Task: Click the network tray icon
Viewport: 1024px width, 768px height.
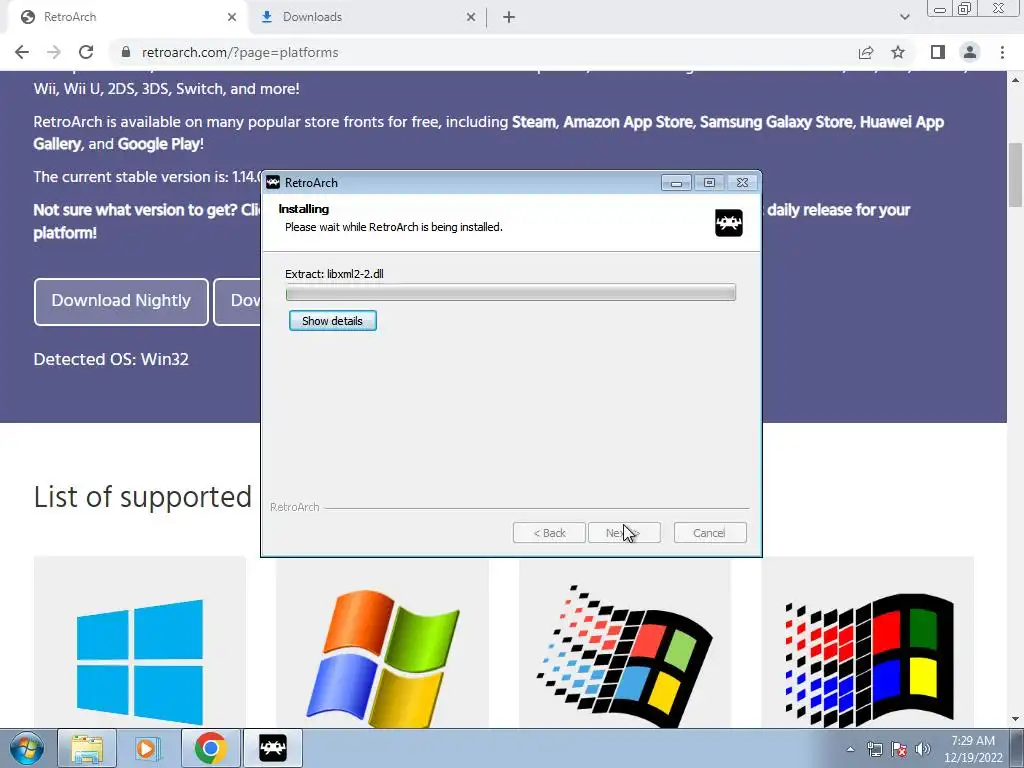Action: click(x=874, y=749)
